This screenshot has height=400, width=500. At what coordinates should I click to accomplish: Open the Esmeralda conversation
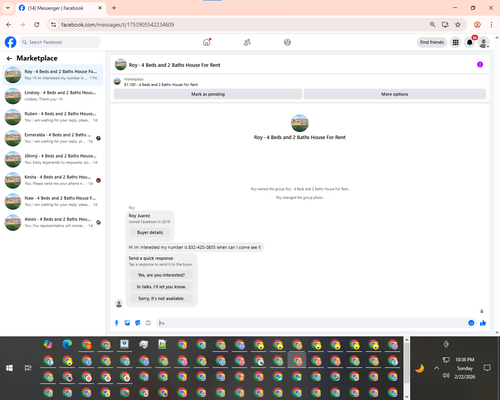point(53,138)
